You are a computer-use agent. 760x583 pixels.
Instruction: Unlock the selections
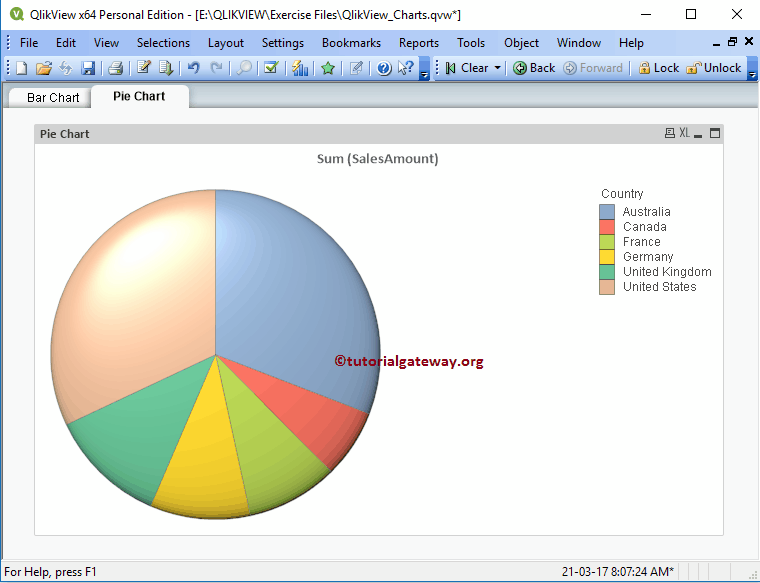coord(714,68)
